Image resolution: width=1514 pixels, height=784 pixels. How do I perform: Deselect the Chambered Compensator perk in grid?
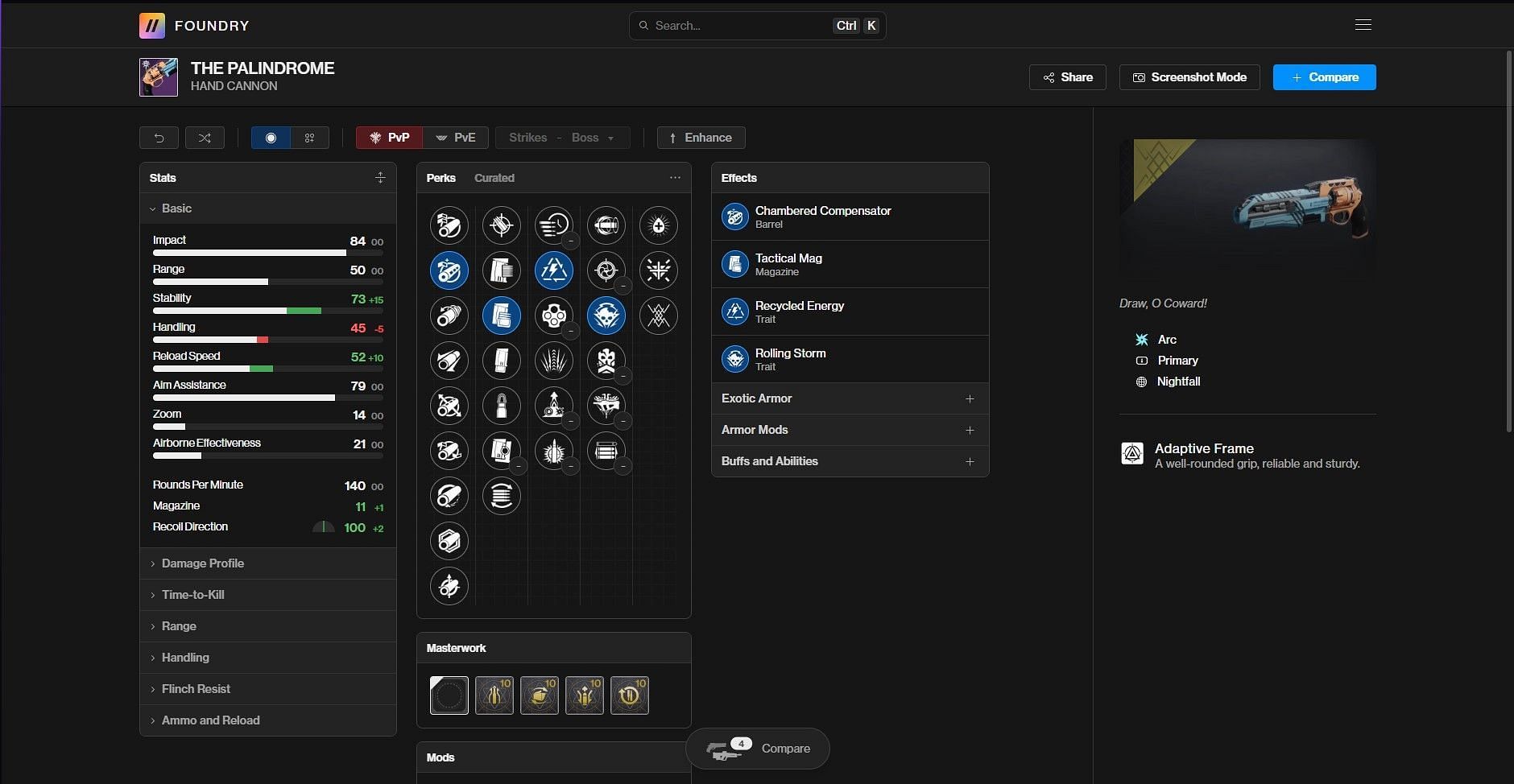(x=449, y=270)
